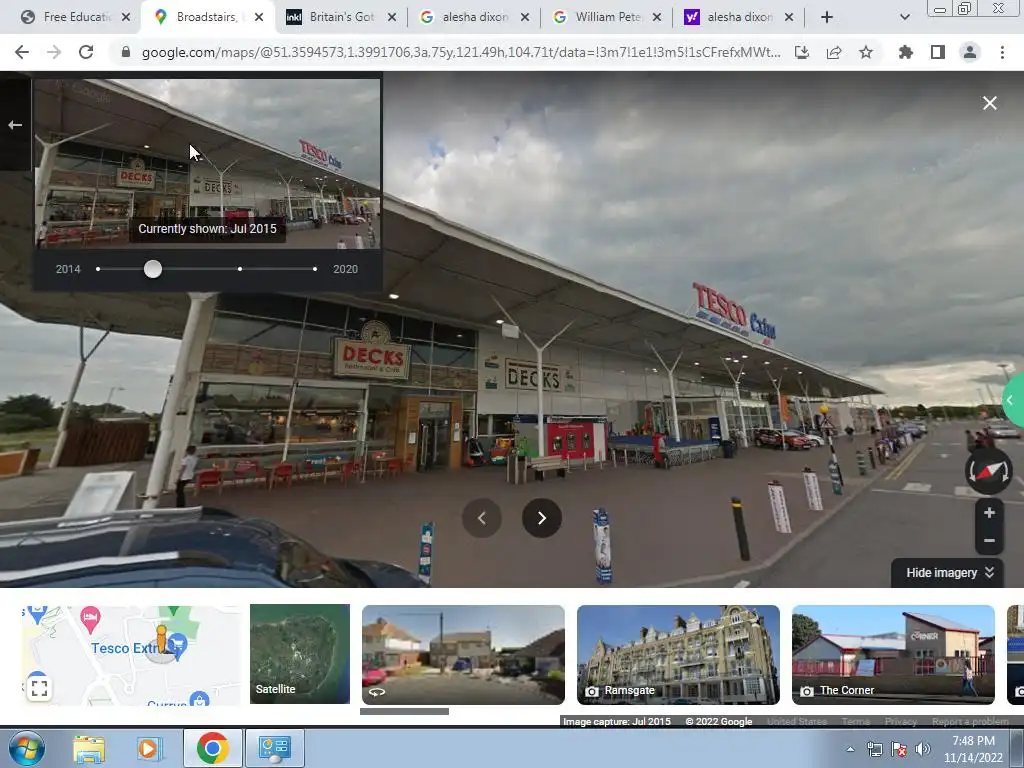
Task: Click the URL address bar
Action: 460,52
